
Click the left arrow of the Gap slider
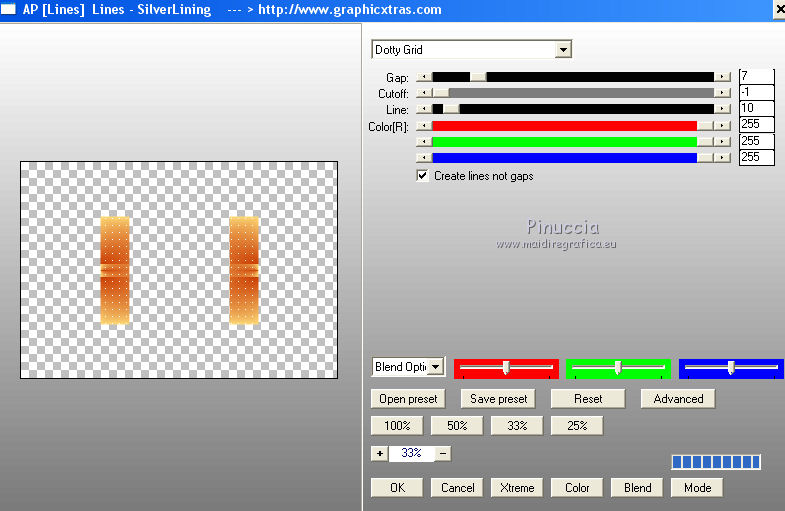(x=424, y=77)
